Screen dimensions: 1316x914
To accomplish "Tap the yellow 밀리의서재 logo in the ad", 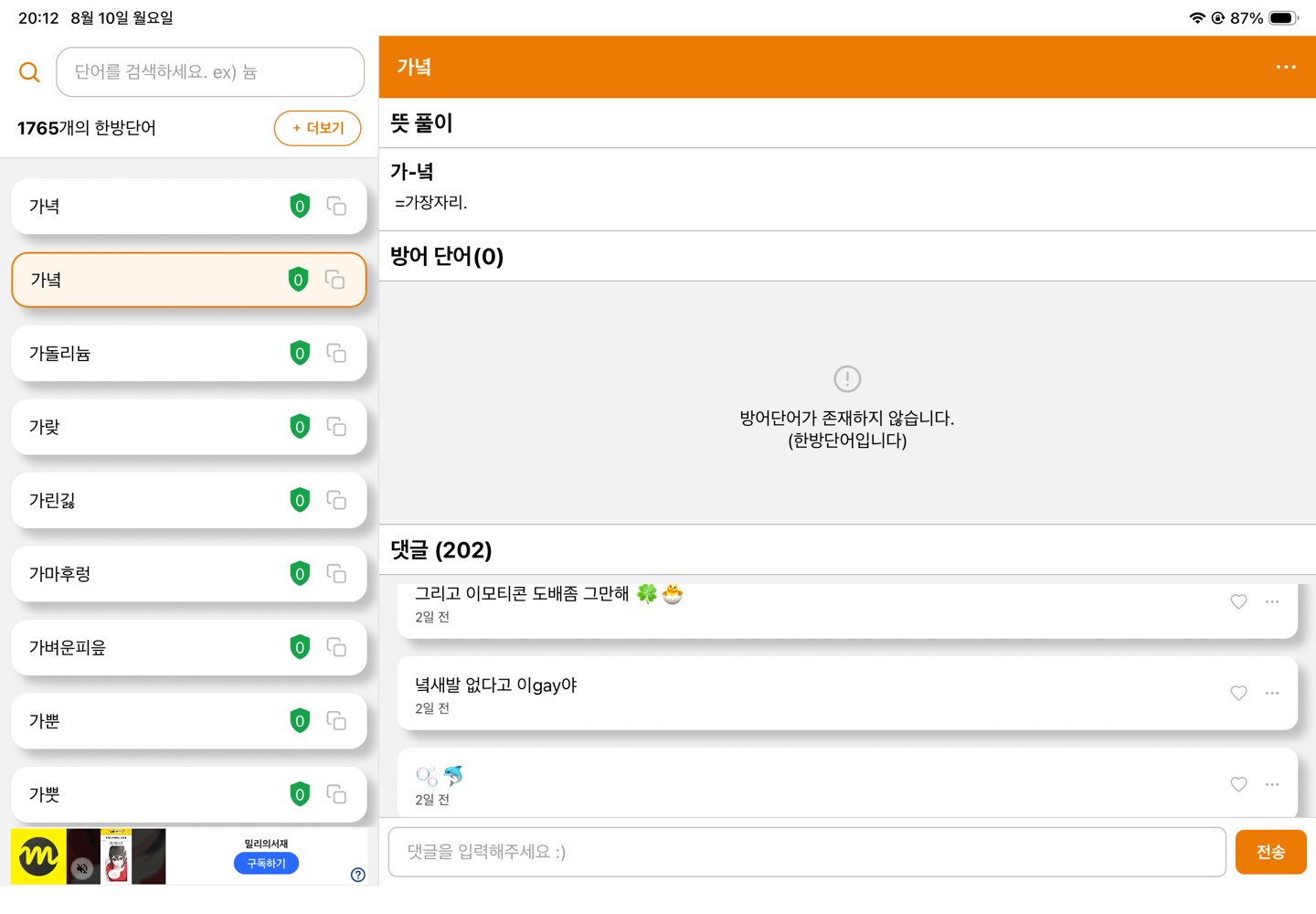I will [38, 856].
